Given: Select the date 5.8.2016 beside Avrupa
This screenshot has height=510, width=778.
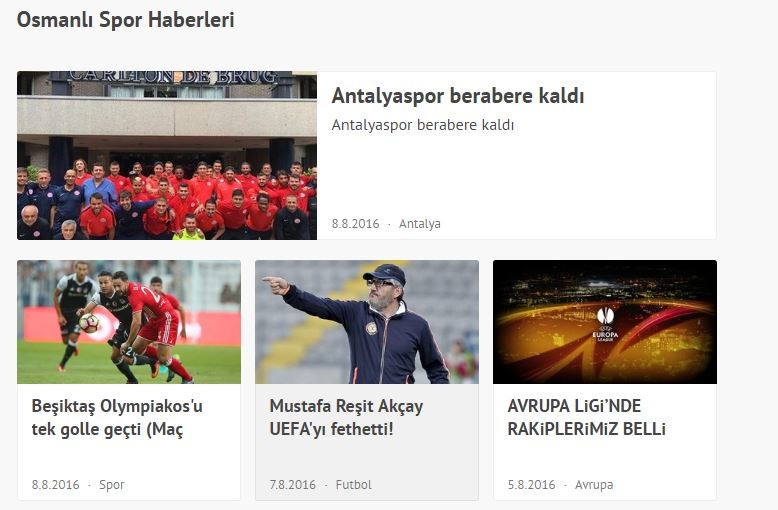Looking at the screenshot, I should (531, 484).
